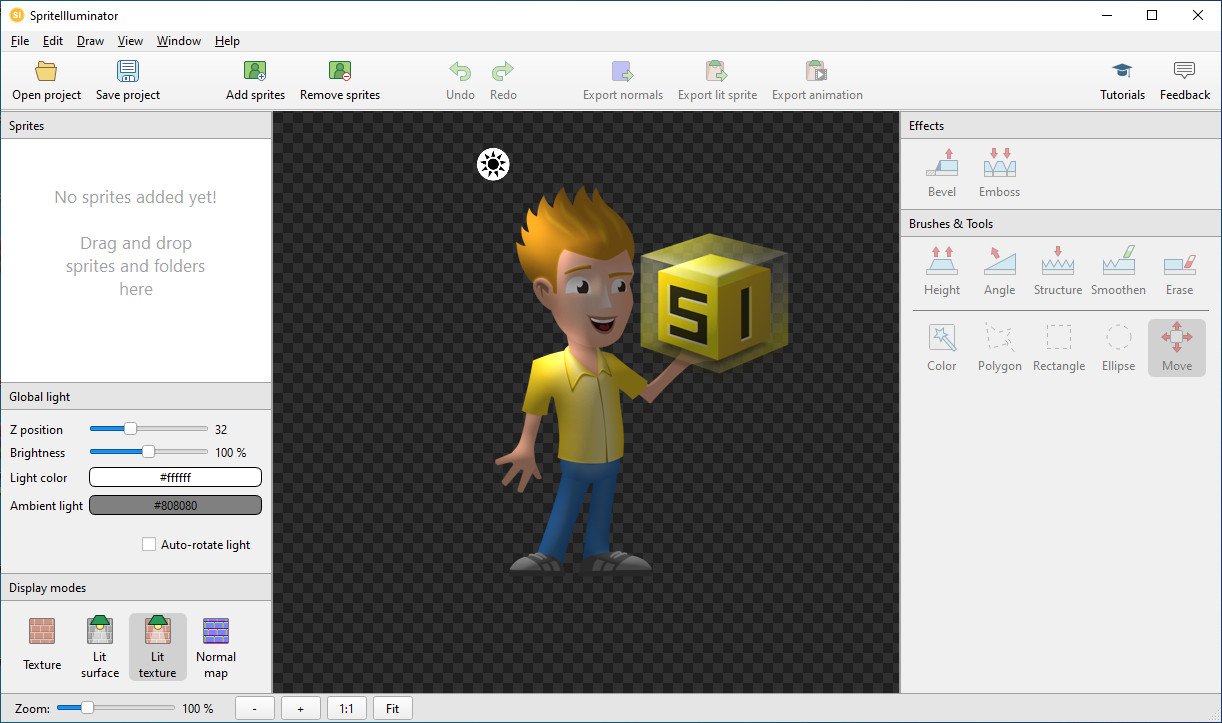Click the sun light source marker
The height and width of the screenshot is (723, 1222).
pos(493,164)
